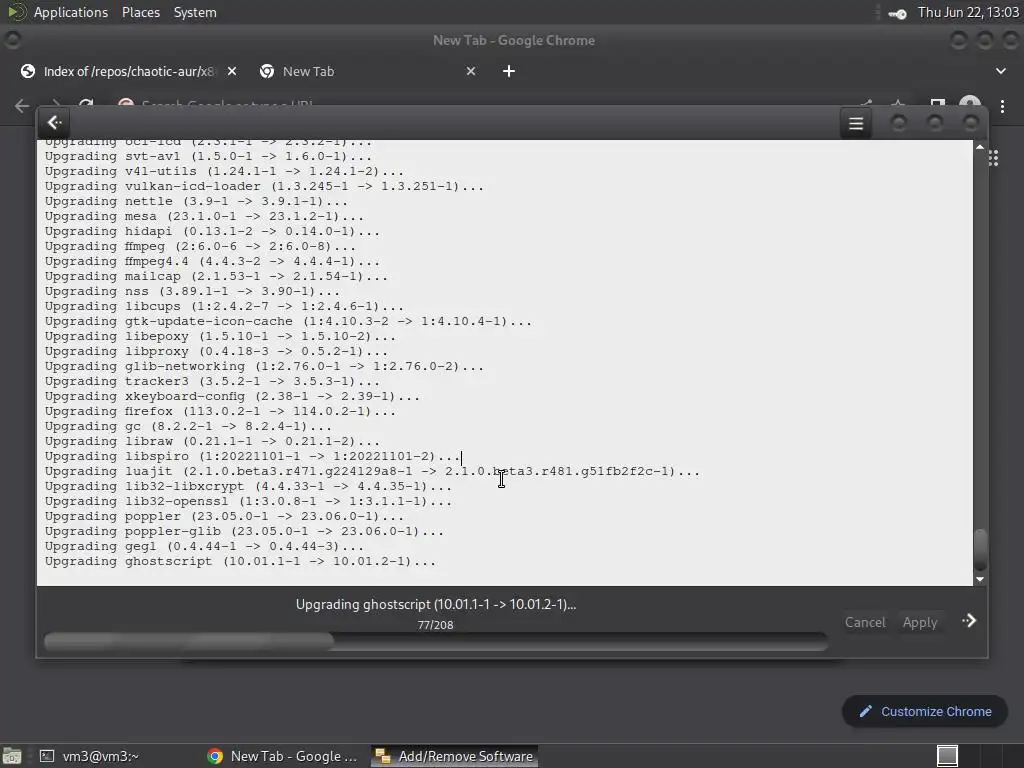Click the 'Upgrading libspiro' log line
This screenshot has height=768, width=1024.
pyautogui.click(x=252, y=456)
